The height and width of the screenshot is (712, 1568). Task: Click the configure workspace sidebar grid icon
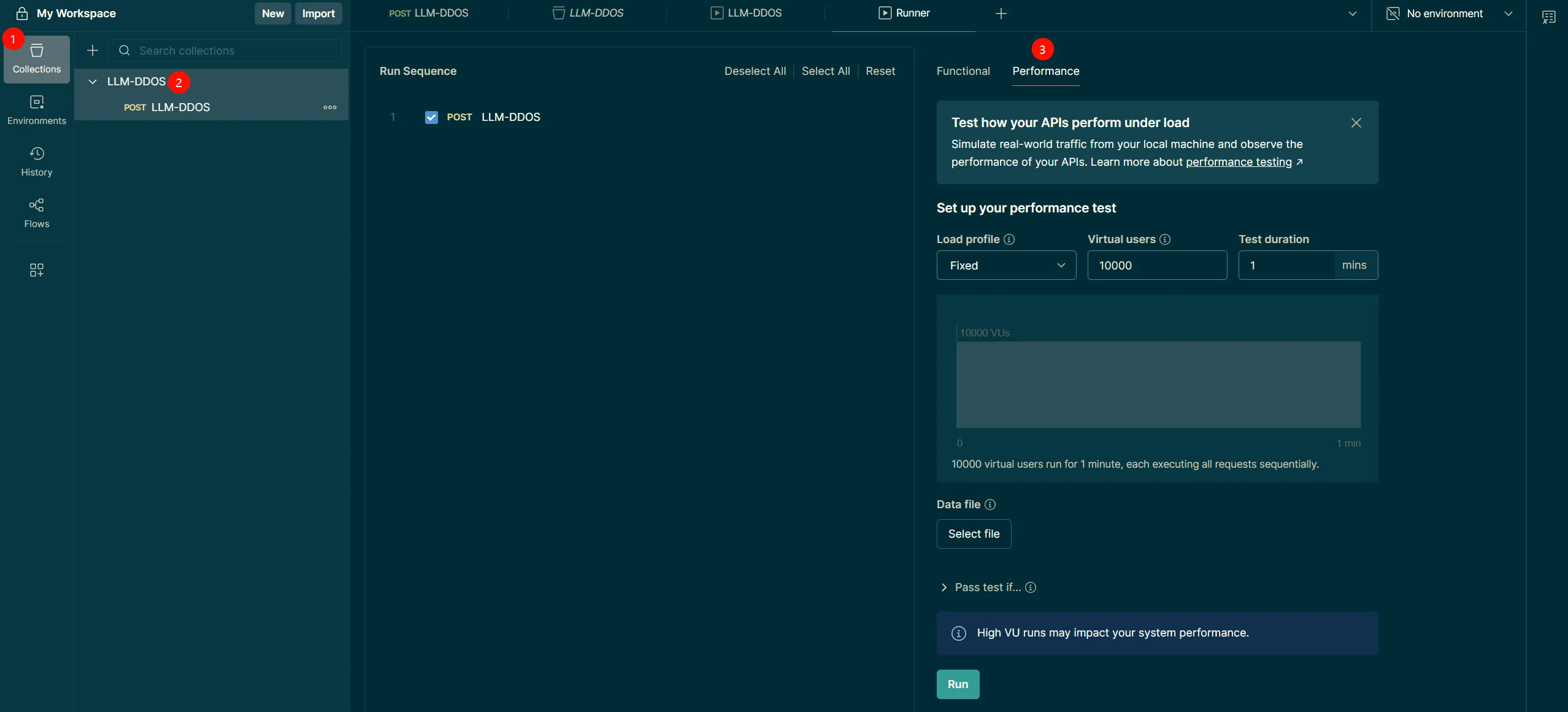point(37,270)
